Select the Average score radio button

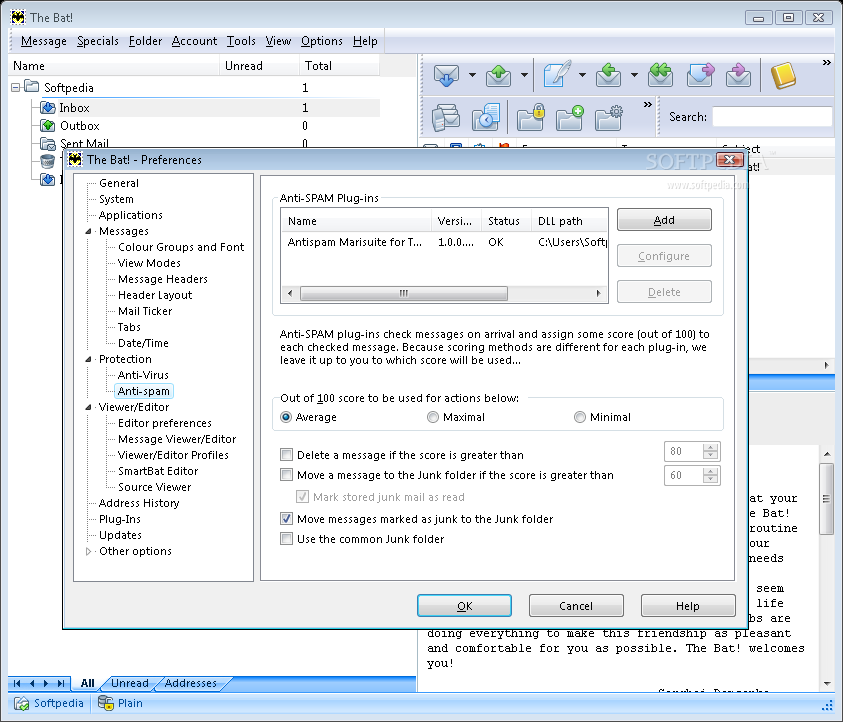[x=286, y=417]
